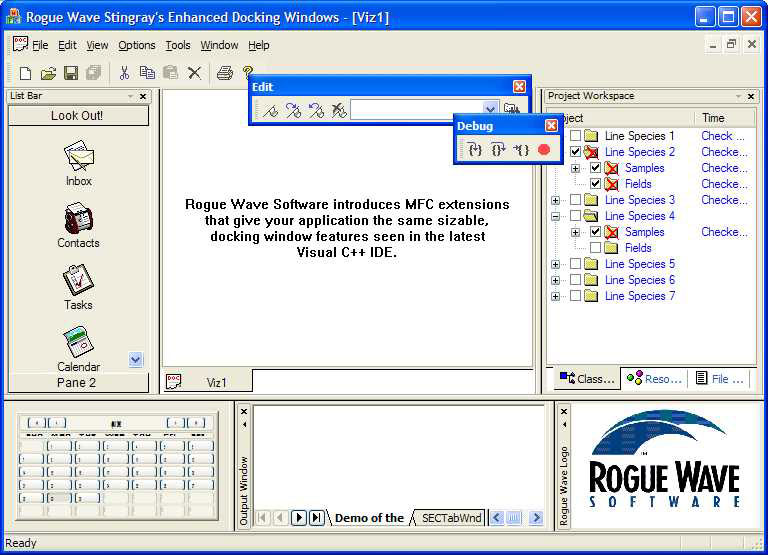768x555 pixels.
Task: Click the Copy toolbar icon
Action: tap(147, 72)
